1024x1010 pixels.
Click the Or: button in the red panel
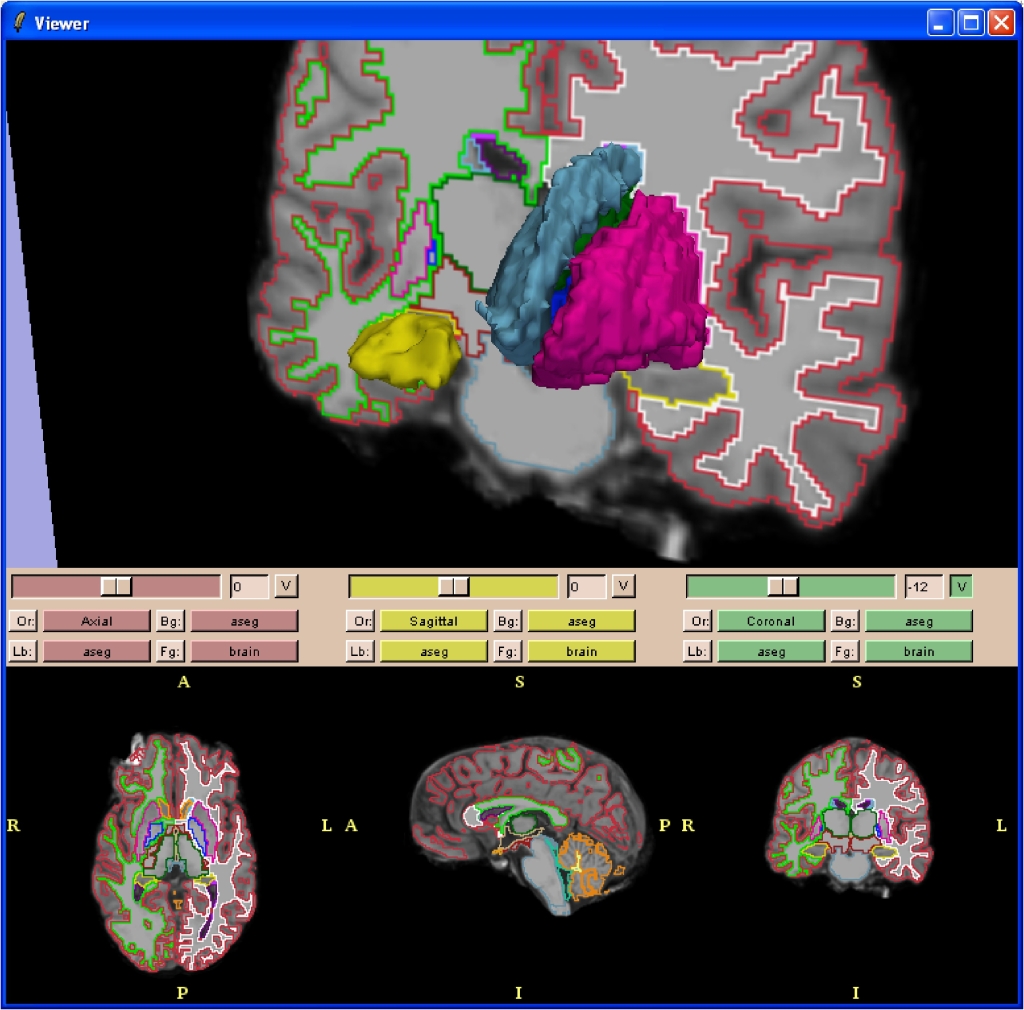click(22, 622)
